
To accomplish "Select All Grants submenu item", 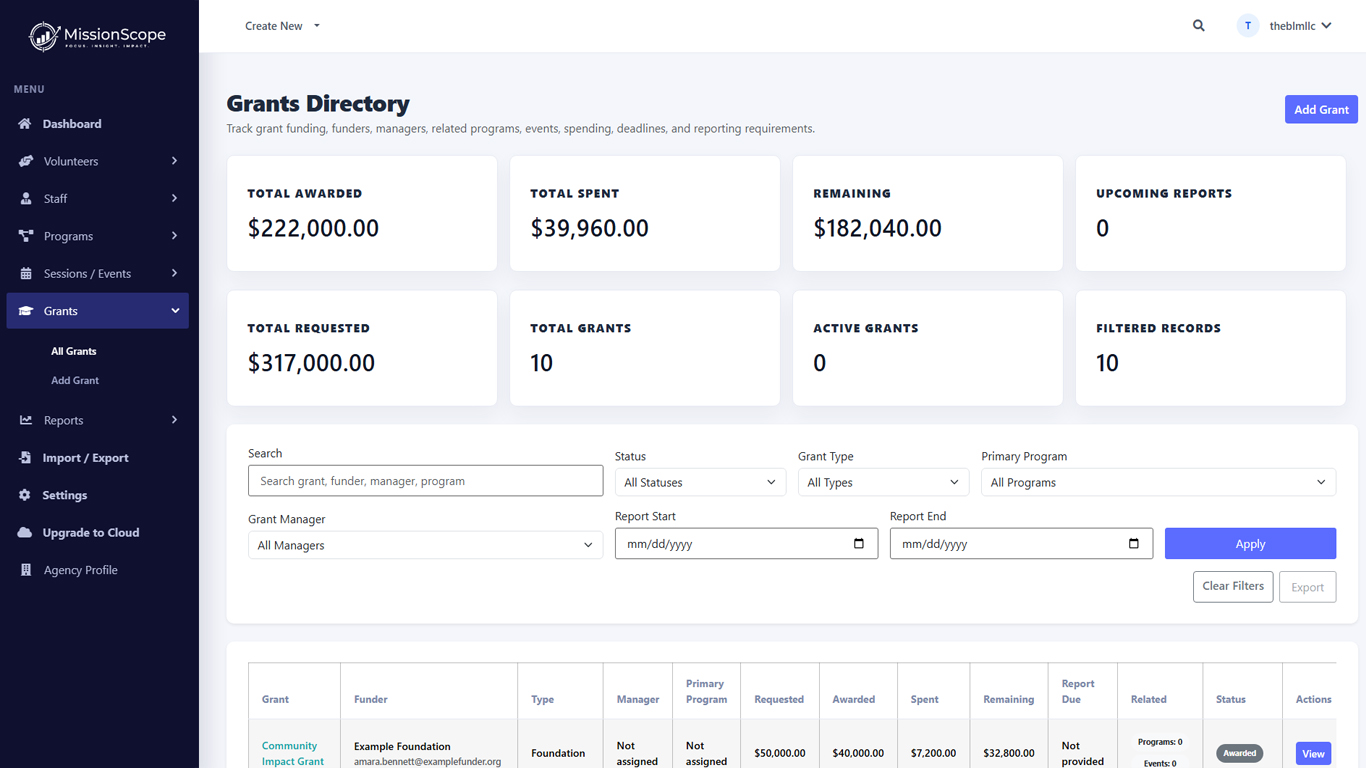I will pyautogui.click(x=74, y=351).
